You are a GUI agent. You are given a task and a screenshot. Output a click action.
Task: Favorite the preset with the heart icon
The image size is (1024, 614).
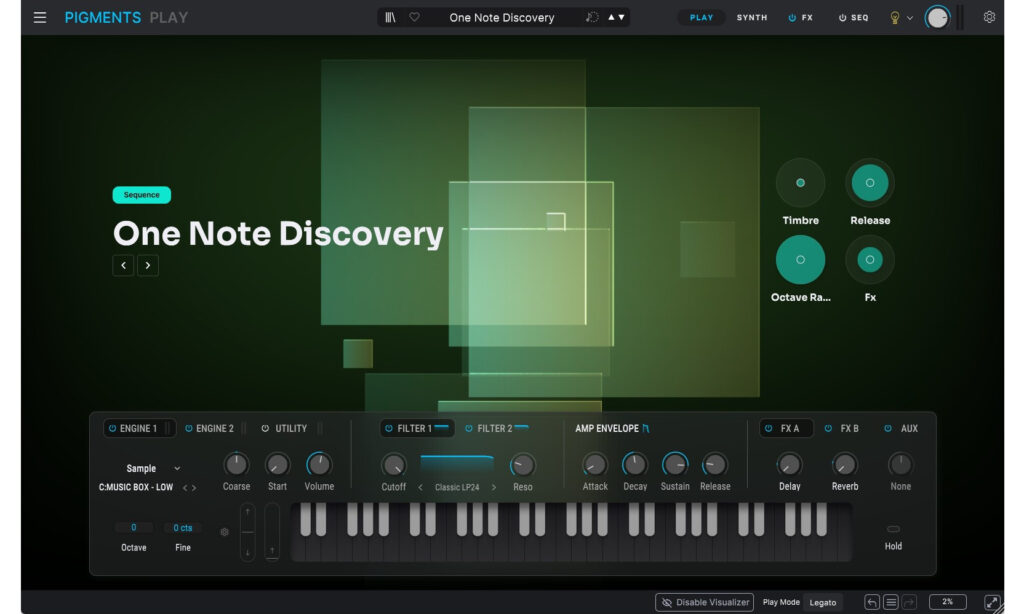tap(414, 18)
